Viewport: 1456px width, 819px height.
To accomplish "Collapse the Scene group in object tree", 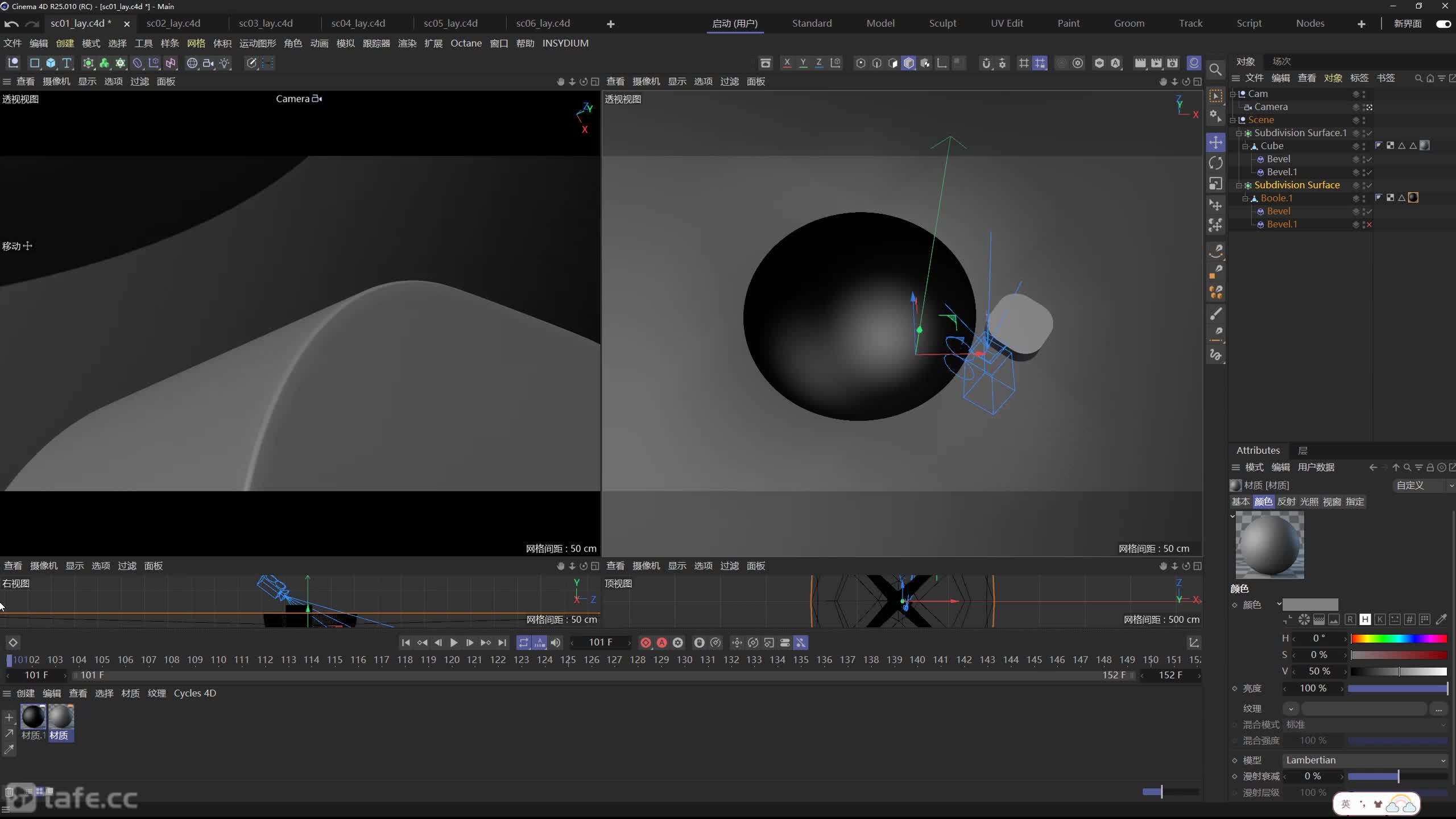I will click(x=1232, y=120).
